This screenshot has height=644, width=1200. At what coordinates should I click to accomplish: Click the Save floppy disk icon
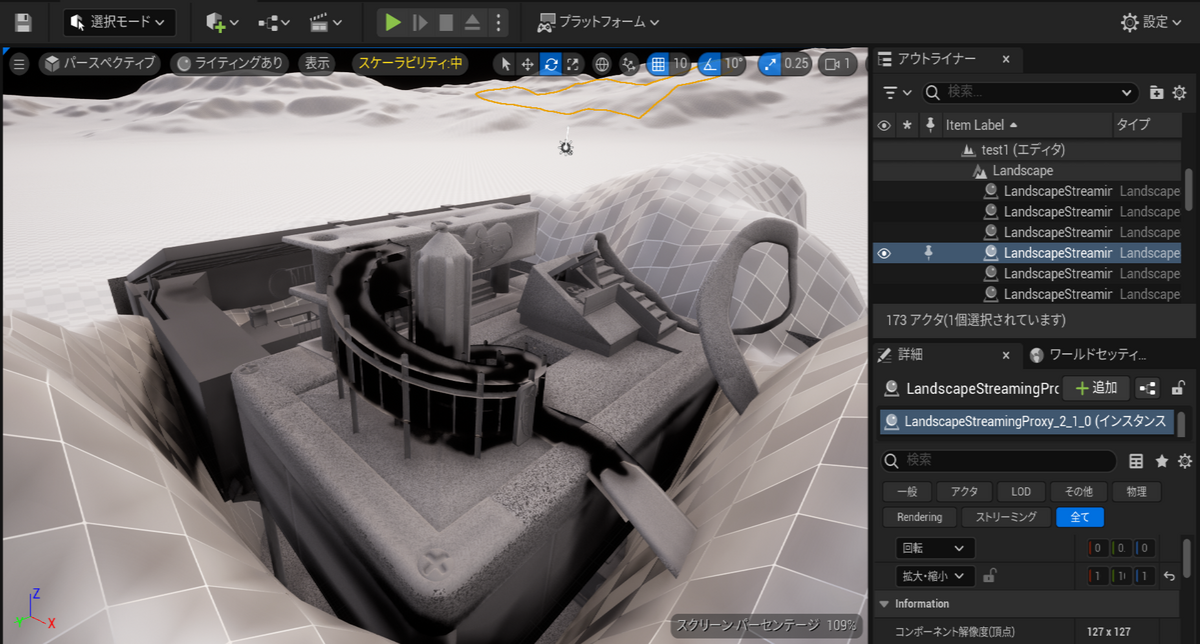click(22, 22)
